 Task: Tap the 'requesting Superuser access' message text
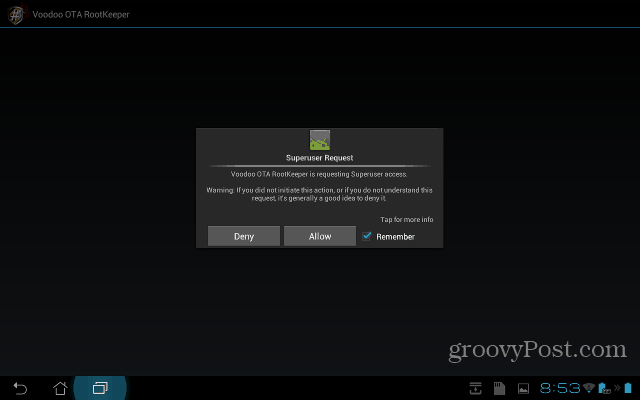click(319, 174)
